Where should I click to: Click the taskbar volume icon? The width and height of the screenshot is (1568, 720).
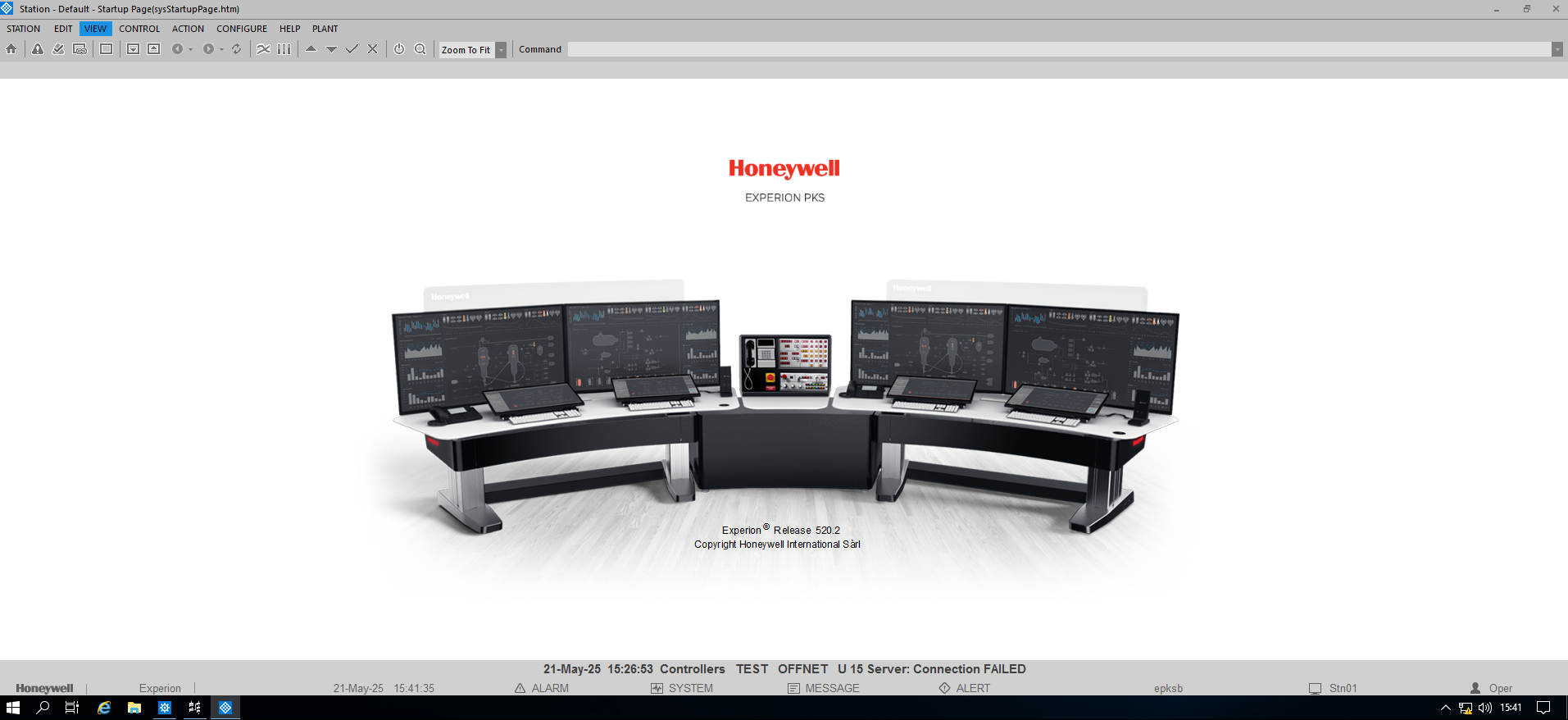coord(1484,708)
